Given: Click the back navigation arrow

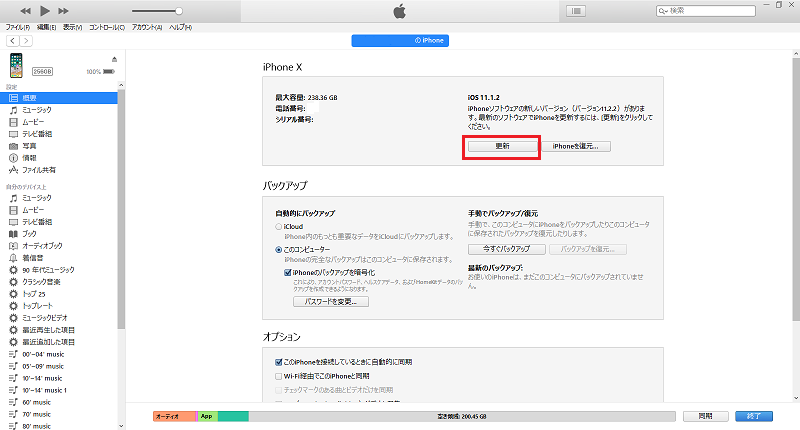Looking at the screenshot, I should pos(13,41).
